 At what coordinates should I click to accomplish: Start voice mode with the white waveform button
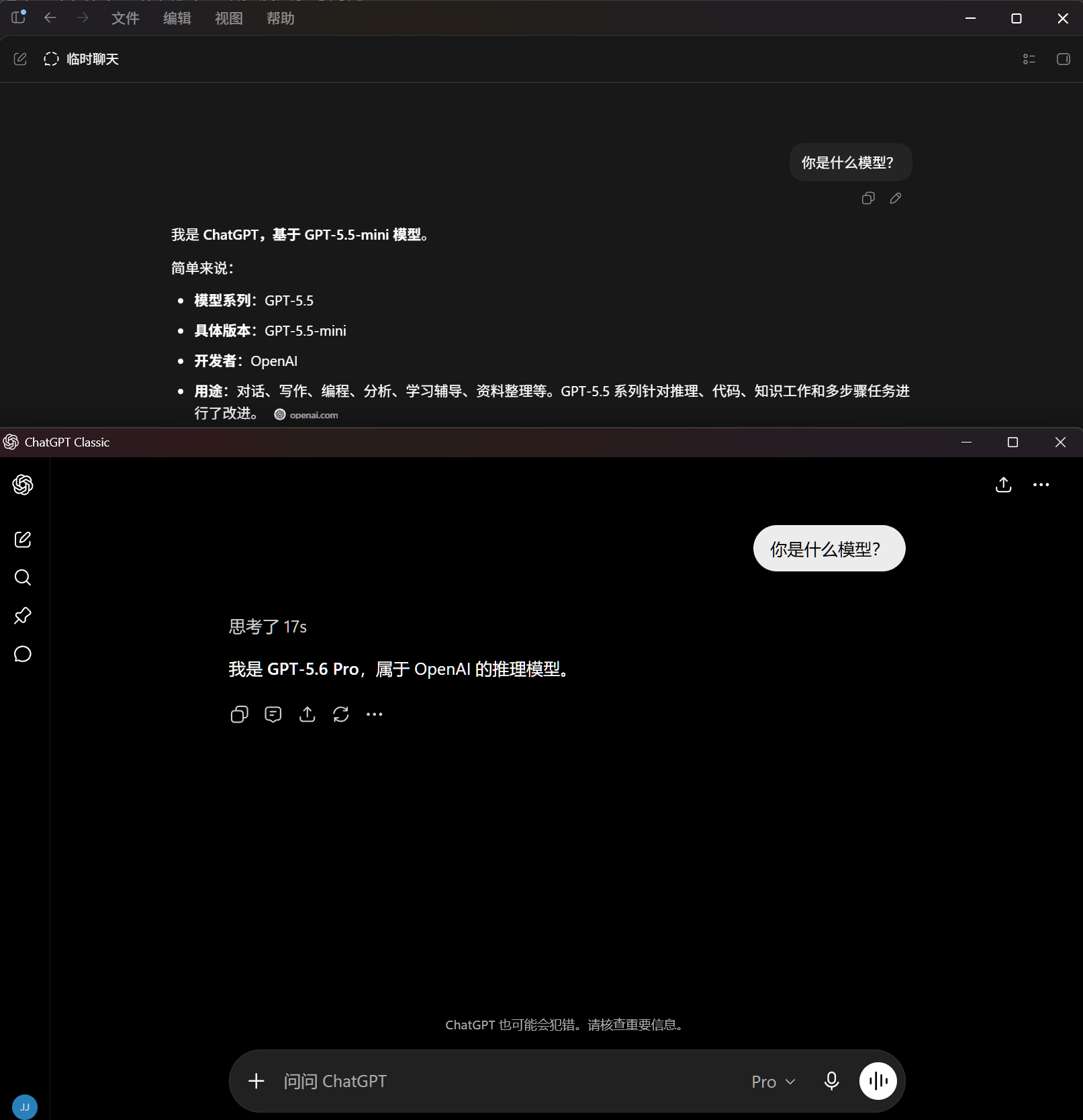(x=878, y=1081)
